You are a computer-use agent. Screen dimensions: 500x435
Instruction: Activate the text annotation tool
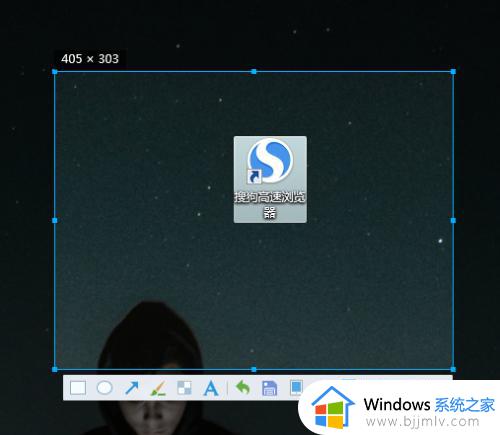(x=211, y=388)
